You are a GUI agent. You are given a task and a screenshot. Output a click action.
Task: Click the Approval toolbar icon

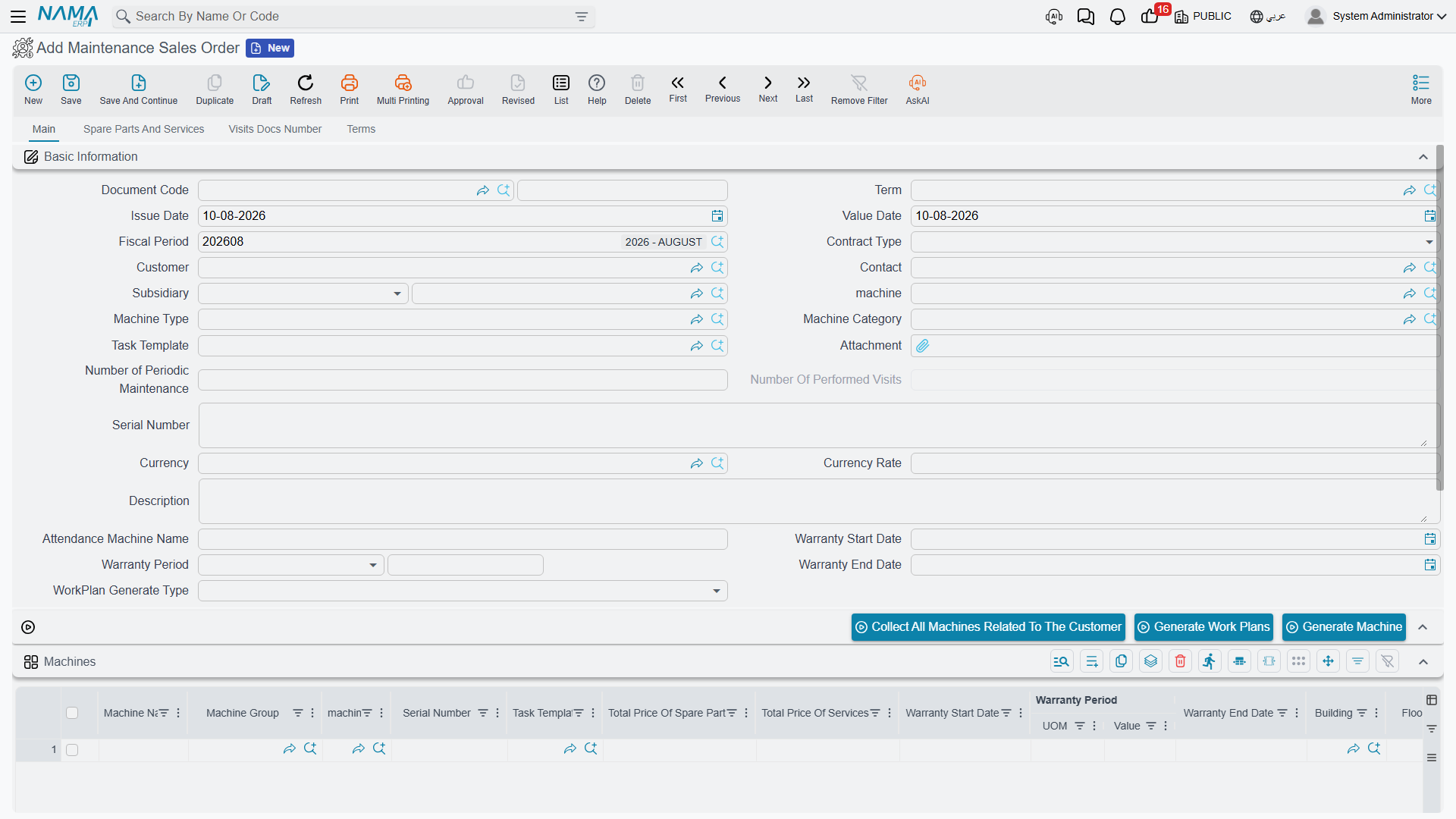[x=466, y=89]
